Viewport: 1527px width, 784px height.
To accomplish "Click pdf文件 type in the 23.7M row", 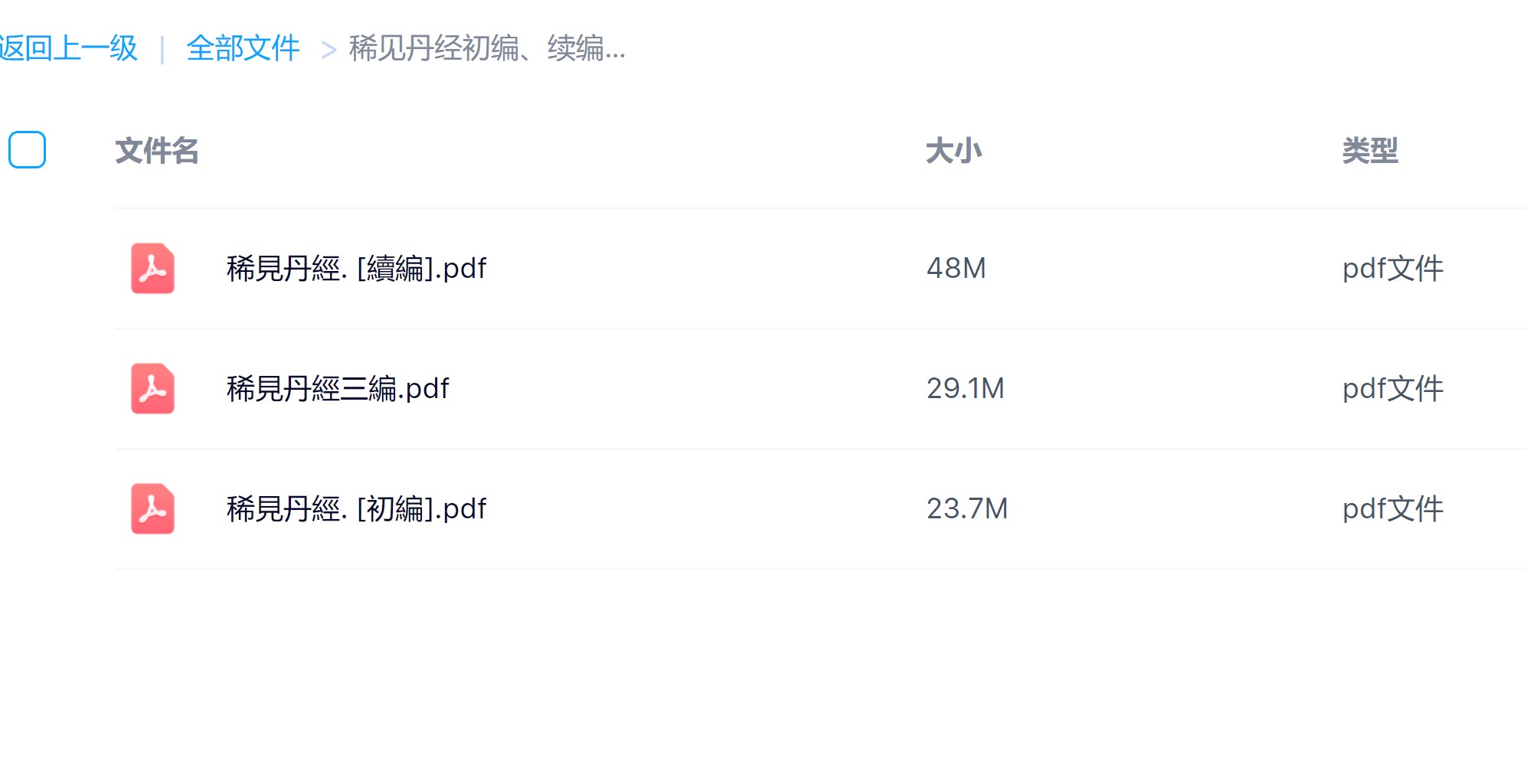I will [1392, 508].
